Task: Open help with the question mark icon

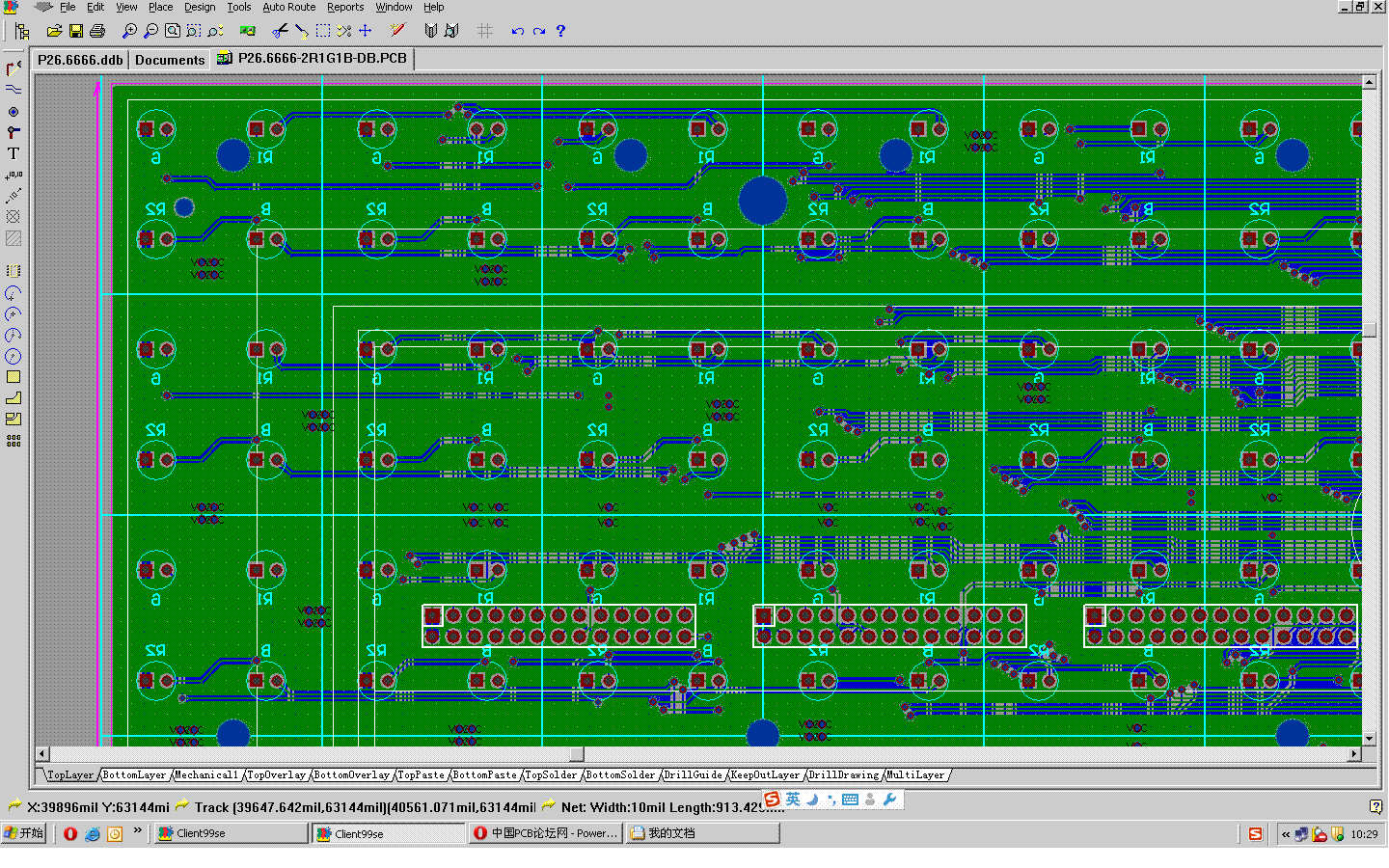Action: pyautogui.click(x=560, y=31)
